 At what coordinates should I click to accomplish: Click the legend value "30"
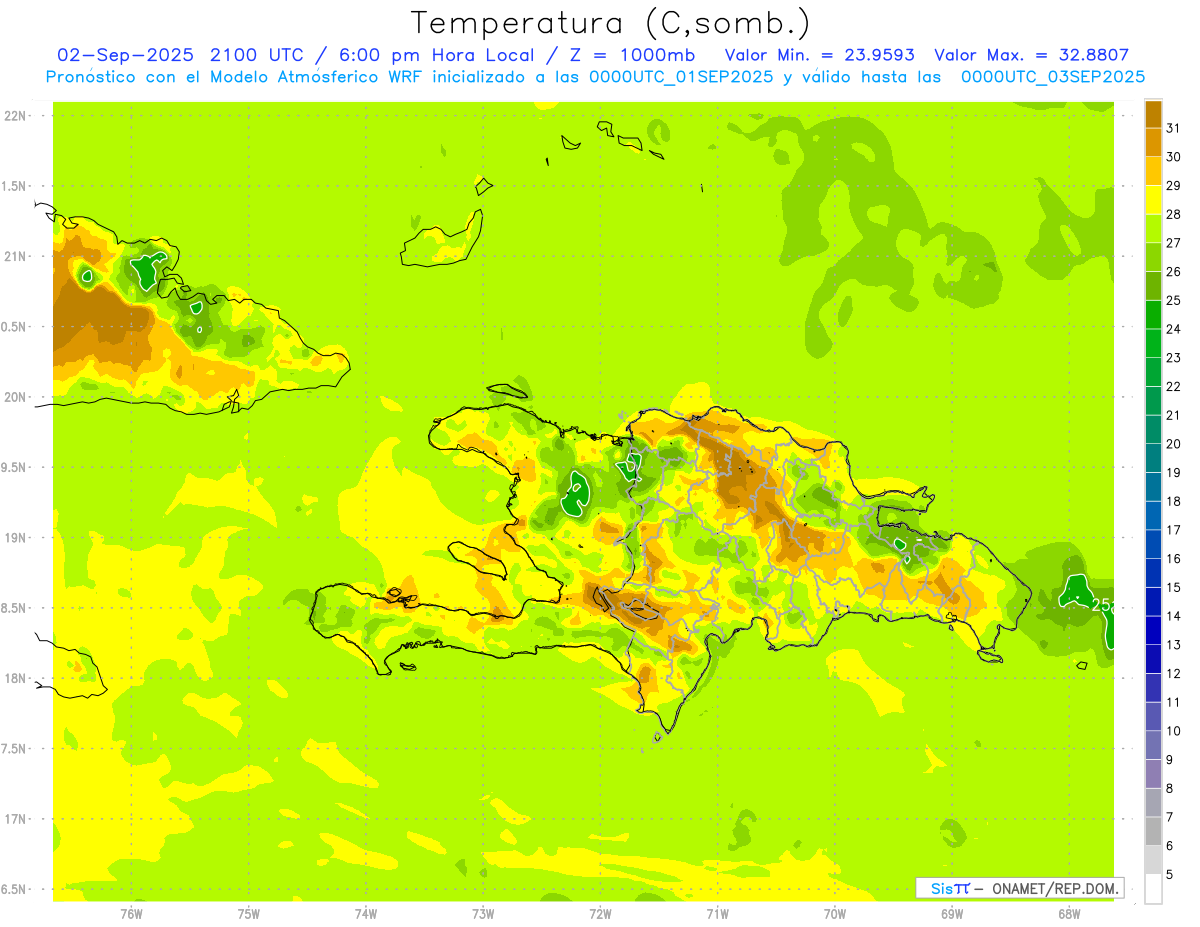pyautogui.click(x=1173, y=157)
